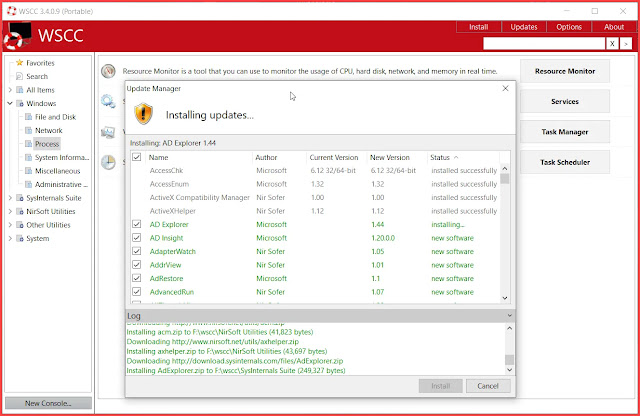Click the WSCC lifebuoy logo
Image resolution: width=640 pixels, height=416 pixels.
(x=18, y=36)
